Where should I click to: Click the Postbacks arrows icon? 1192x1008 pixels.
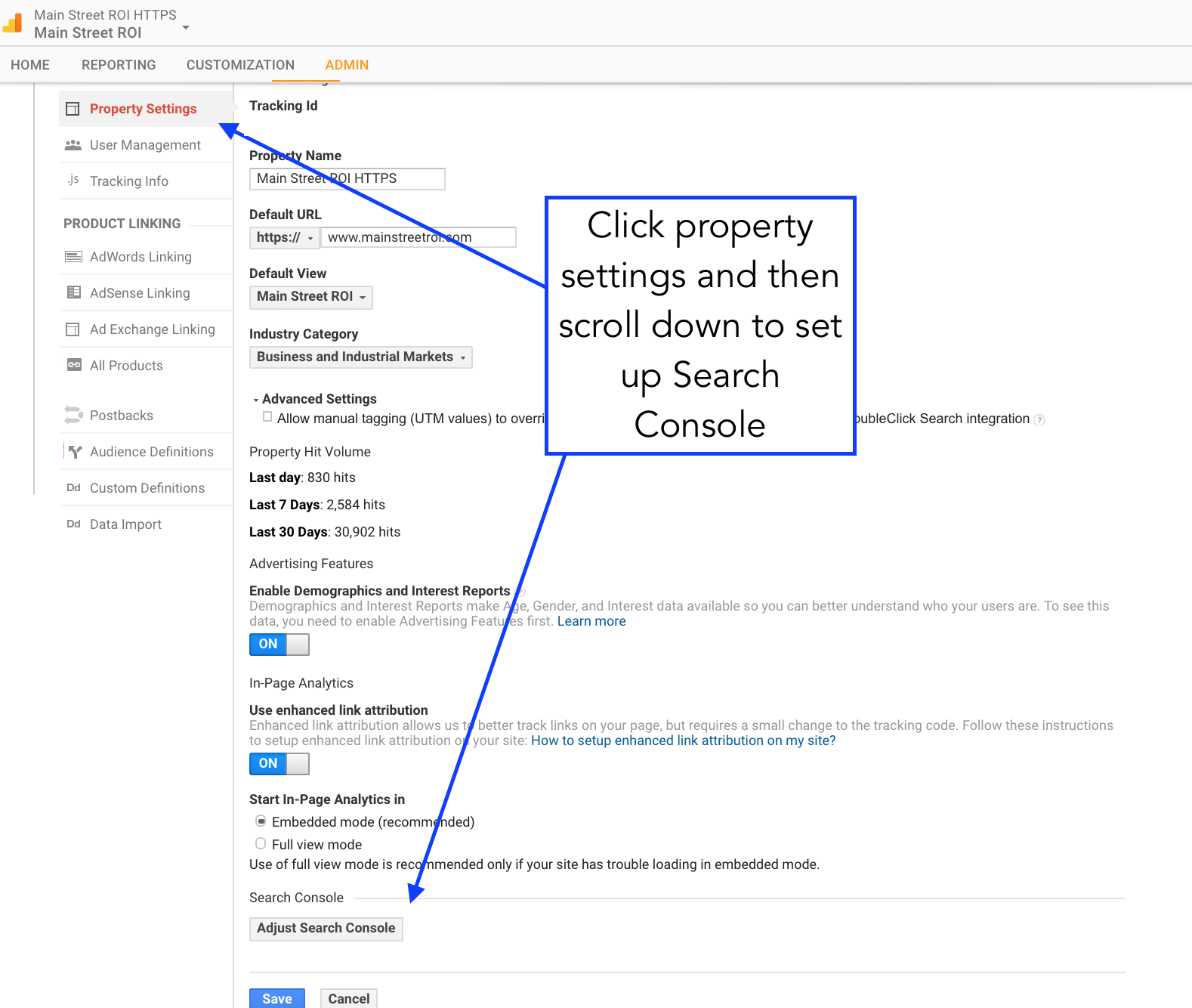(x=73, y=415)
